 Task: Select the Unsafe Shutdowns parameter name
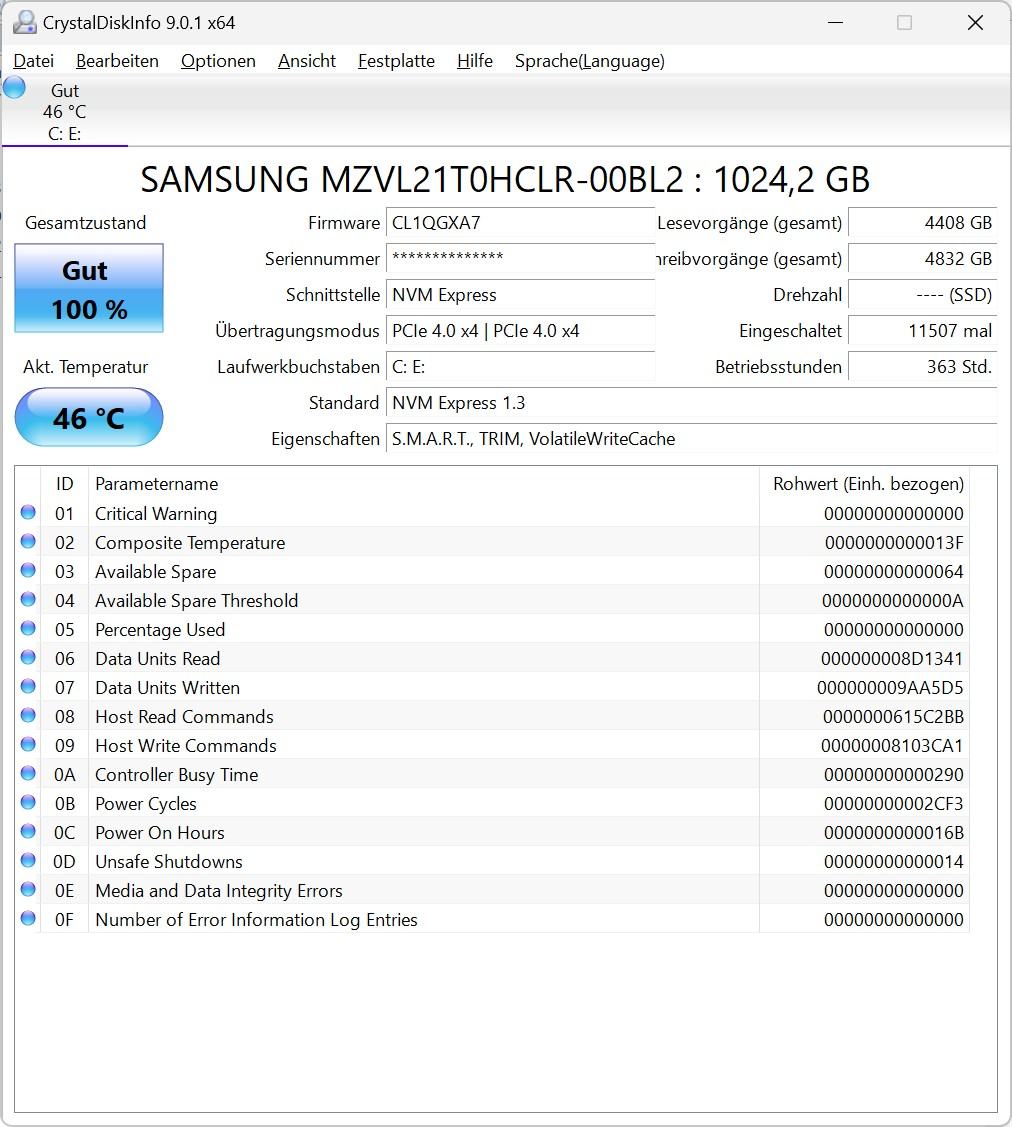169,862
